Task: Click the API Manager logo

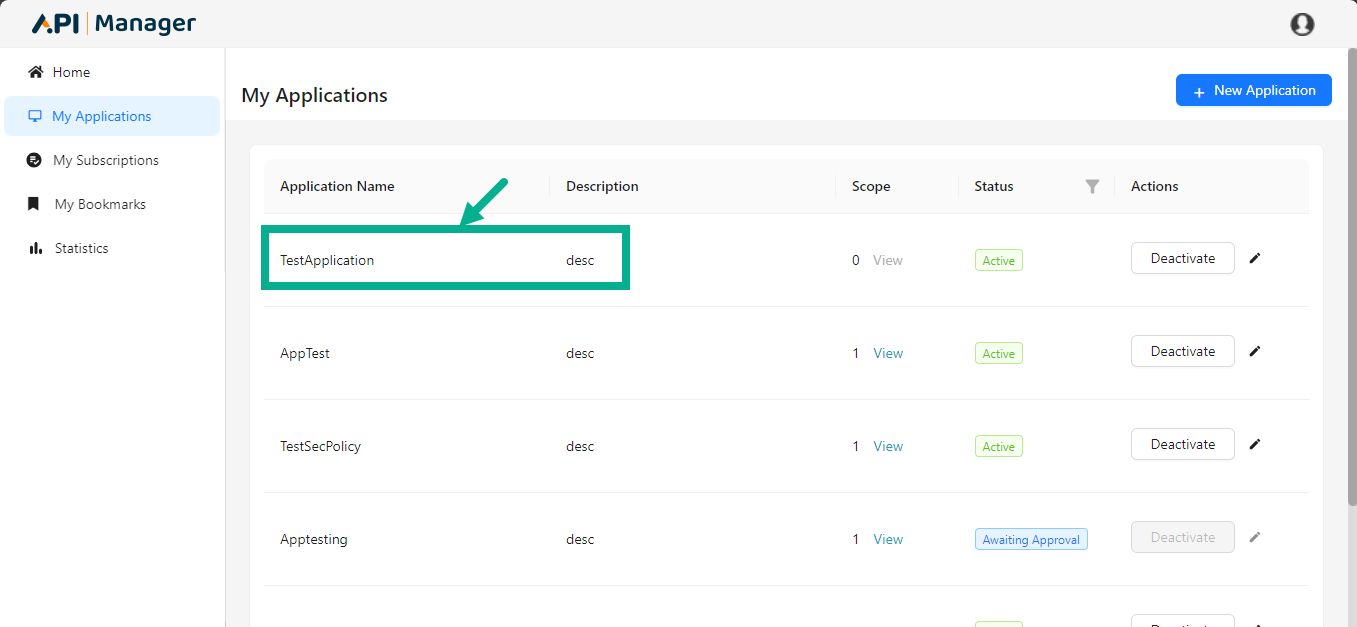Action: click(x=114, y=24)
